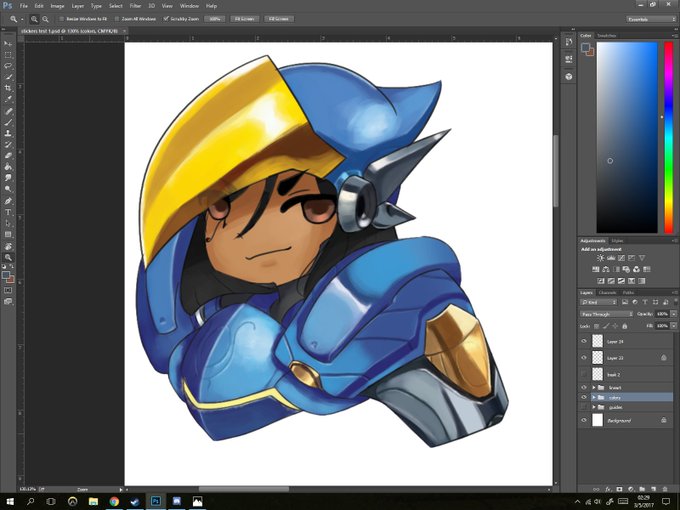The image size is (680, 510).
Task: Open the 3D panel cube icon
Action: [x=569, y=76]
